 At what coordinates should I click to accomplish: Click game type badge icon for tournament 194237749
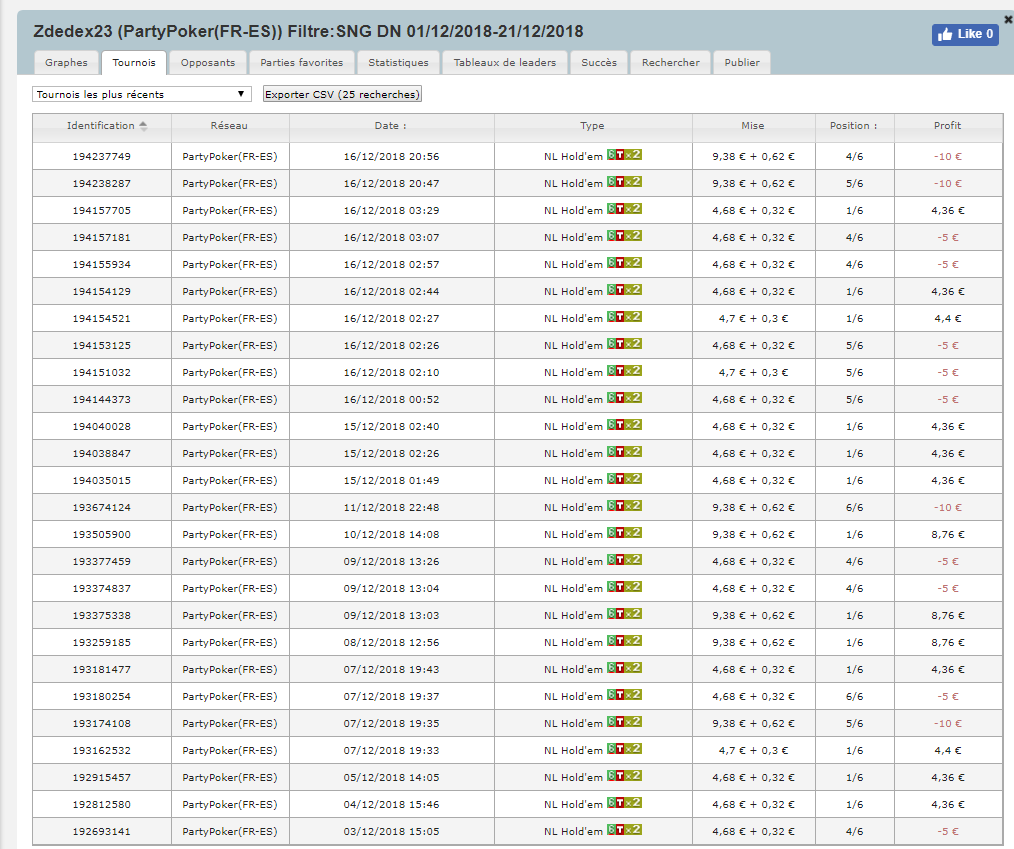point(624,155)
